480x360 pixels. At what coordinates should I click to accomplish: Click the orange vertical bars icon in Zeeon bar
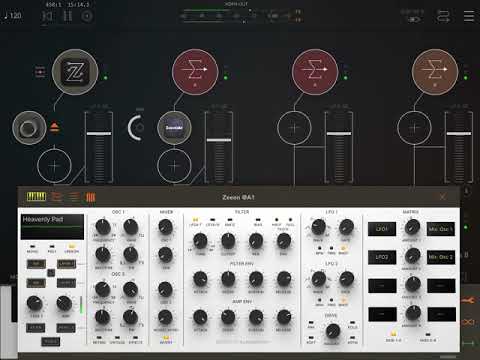tap(91, 197)
